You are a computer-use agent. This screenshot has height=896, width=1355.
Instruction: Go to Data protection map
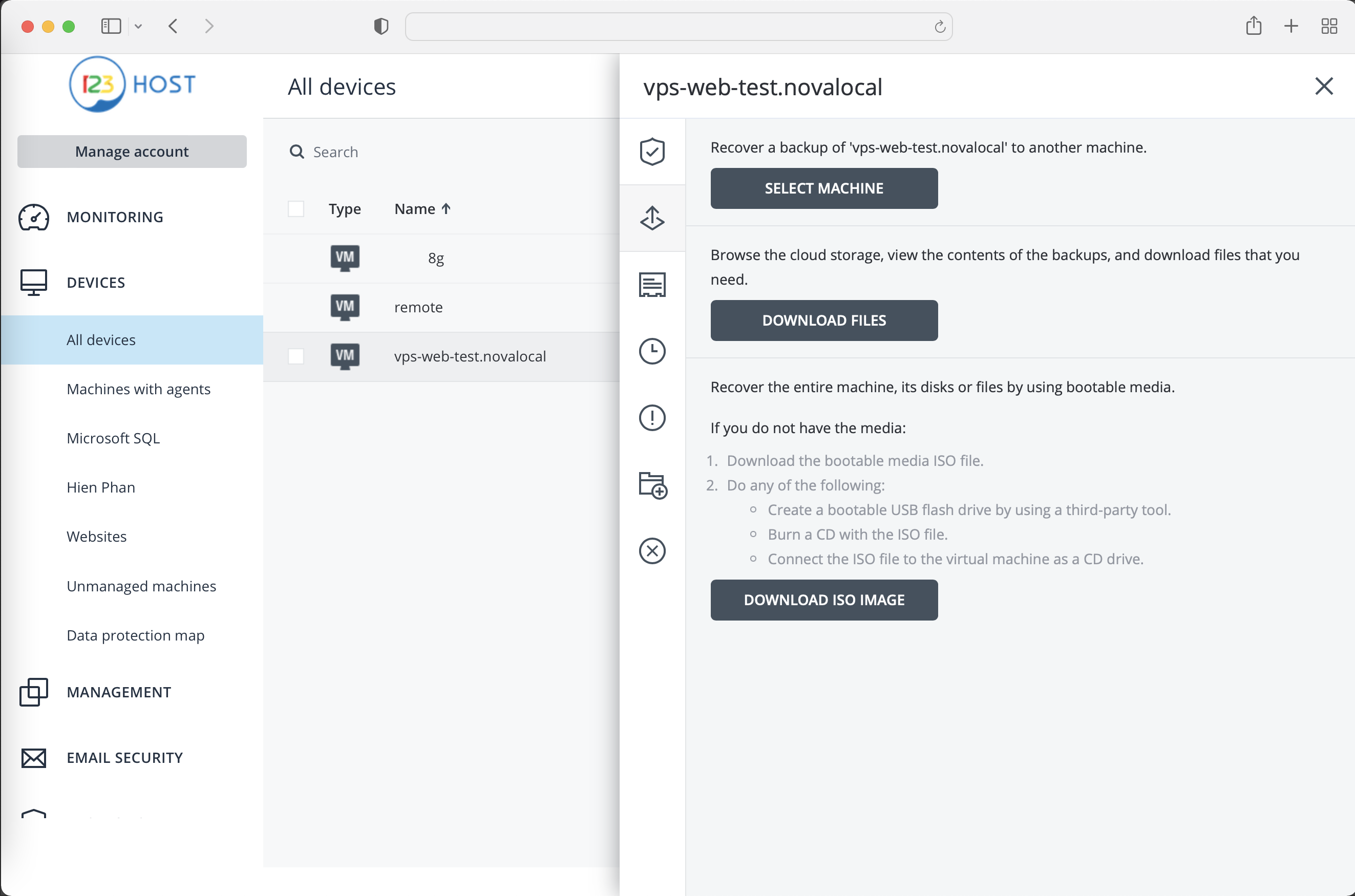coord(135,635)
